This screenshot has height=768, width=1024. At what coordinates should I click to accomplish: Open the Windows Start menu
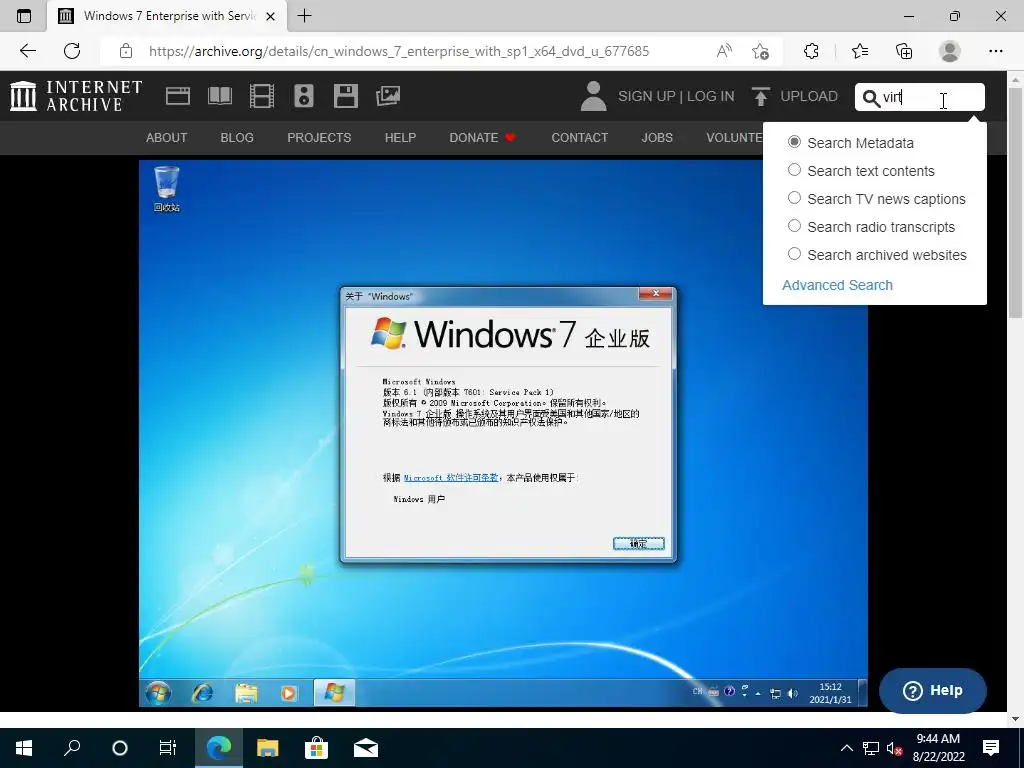(x=24, y=748)
